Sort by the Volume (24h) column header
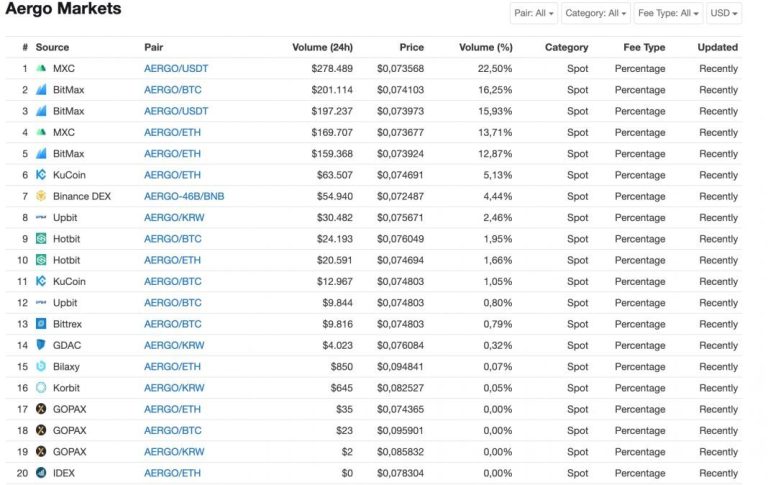 (x=322, y=48)
